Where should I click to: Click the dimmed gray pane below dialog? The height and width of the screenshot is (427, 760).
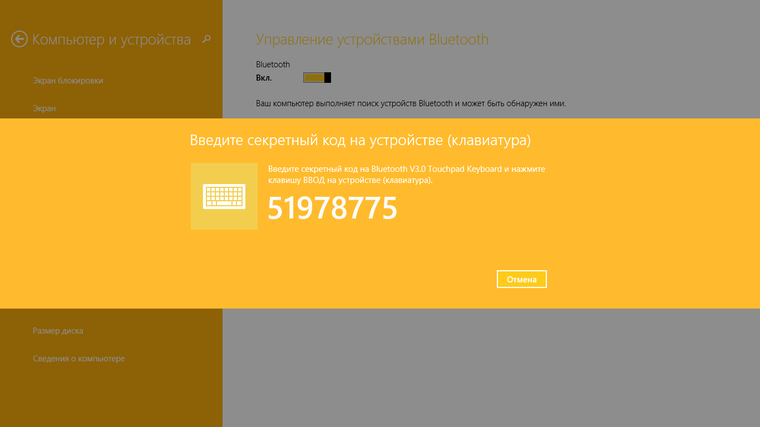tap(491, 367)
